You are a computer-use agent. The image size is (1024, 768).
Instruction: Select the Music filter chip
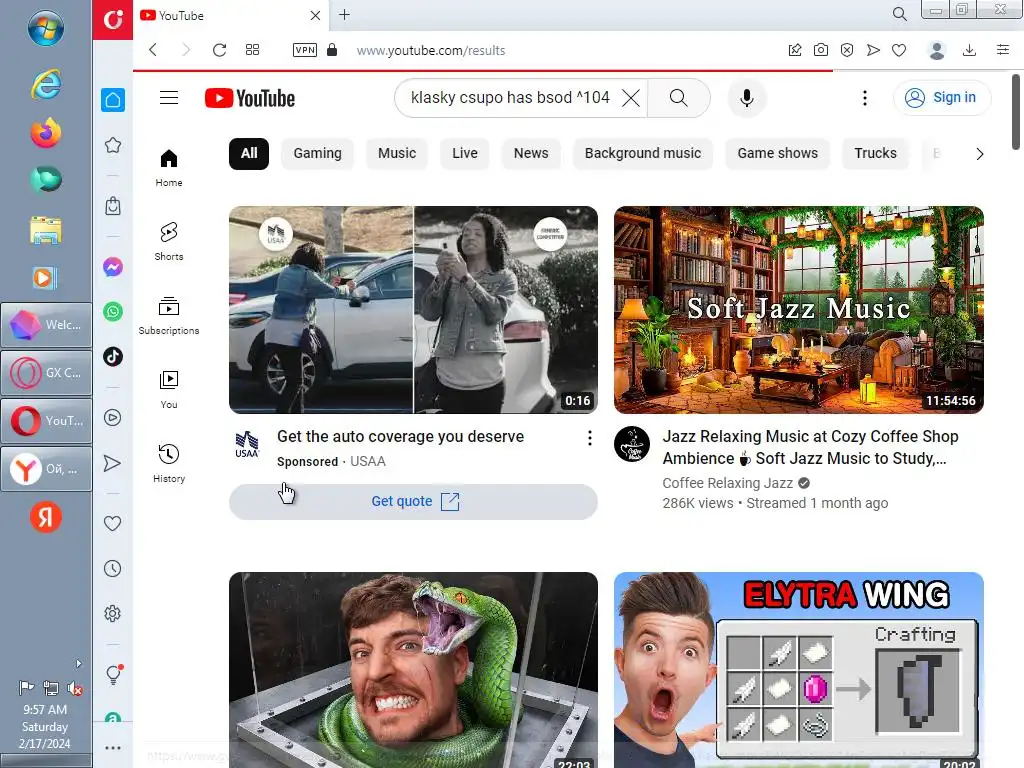(x=397, y=153)
